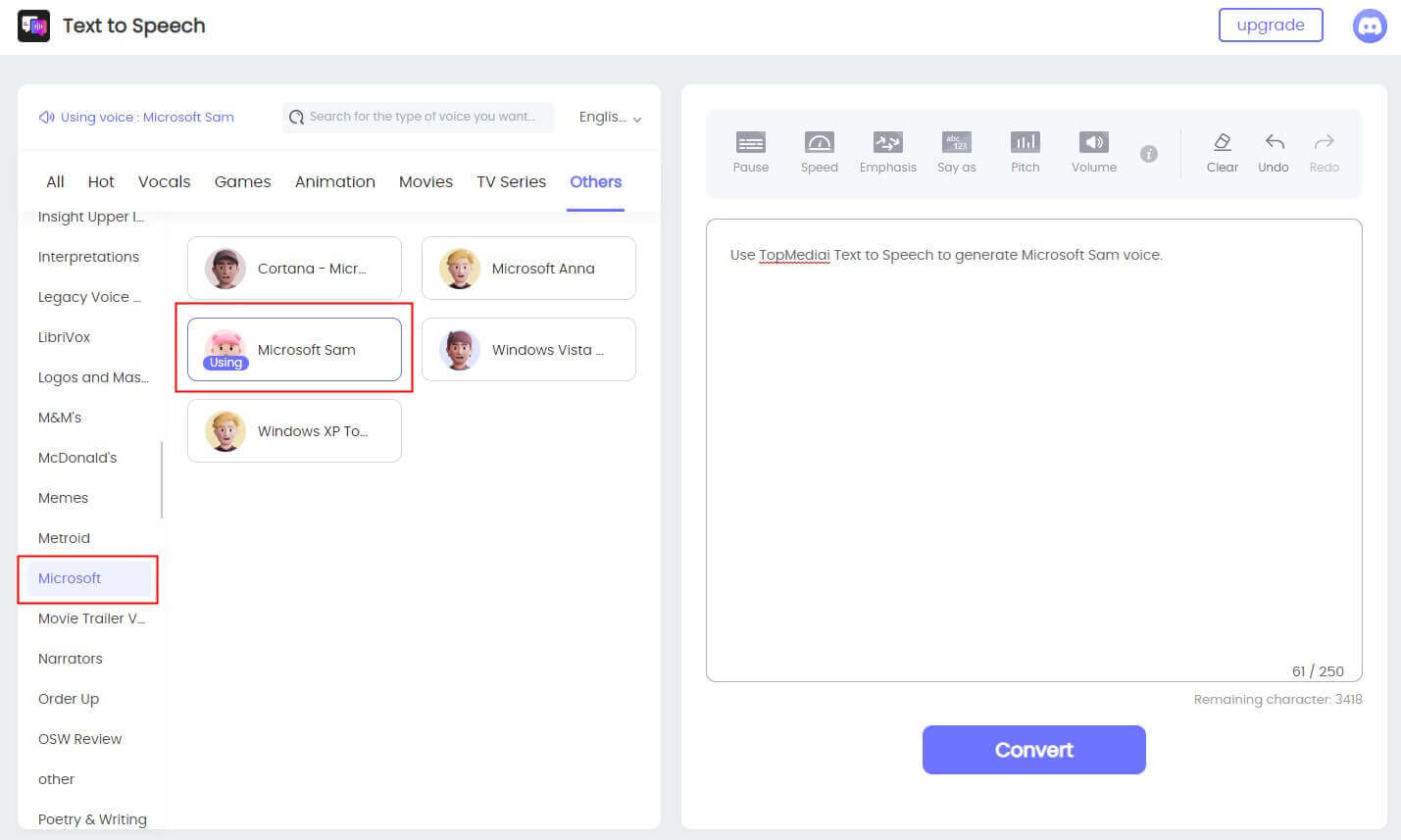Select the Microsoft Anna voice card

(528, 268)
